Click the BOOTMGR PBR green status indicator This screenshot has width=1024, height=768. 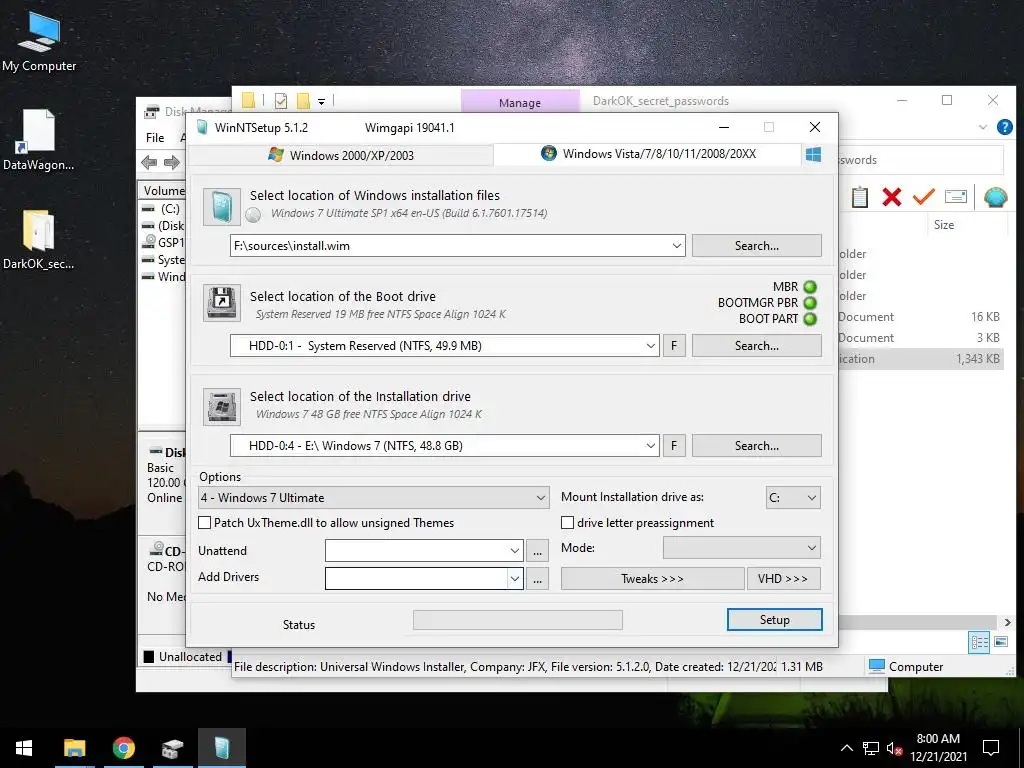(810, 303)
